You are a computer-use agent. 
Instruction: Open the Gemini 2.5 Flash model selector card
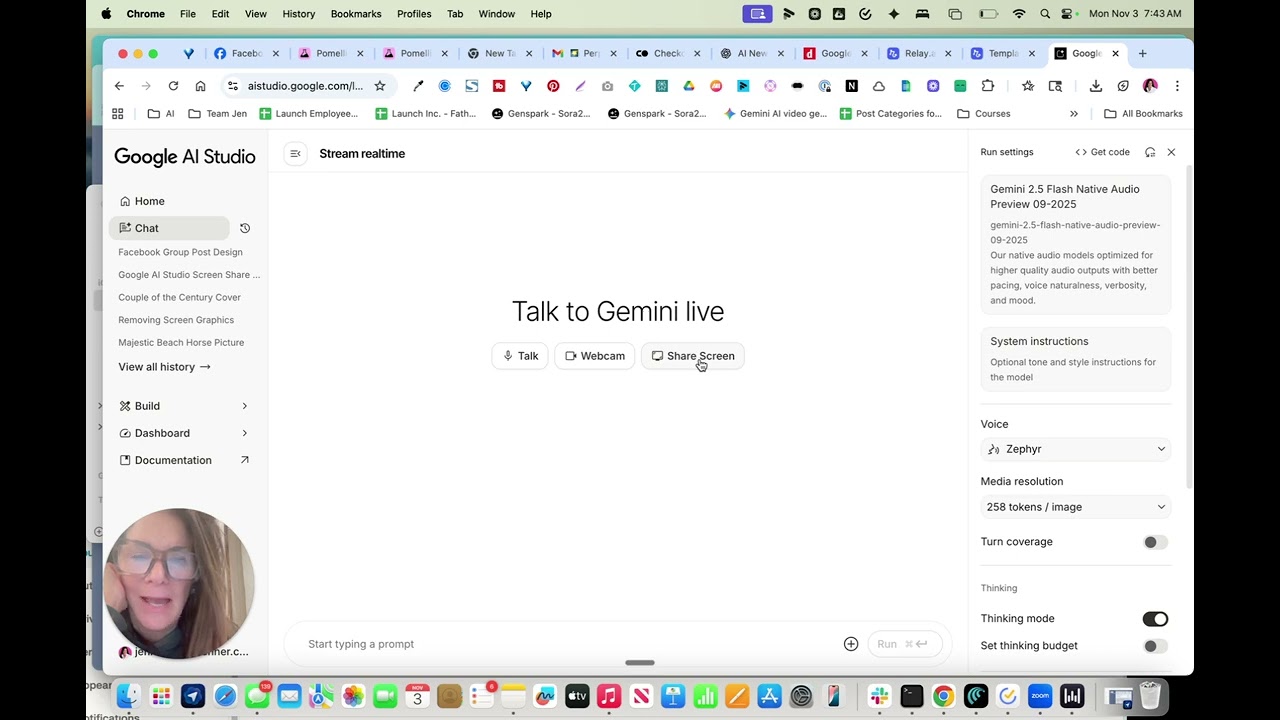click(x=1075, y=244)
